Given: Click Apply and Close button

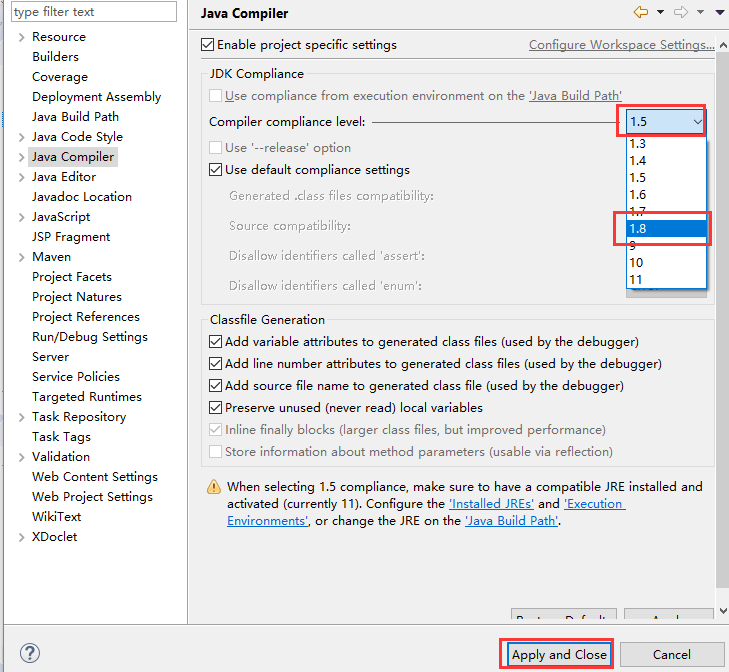Looking at the screenshot, I should coord(559,654).
